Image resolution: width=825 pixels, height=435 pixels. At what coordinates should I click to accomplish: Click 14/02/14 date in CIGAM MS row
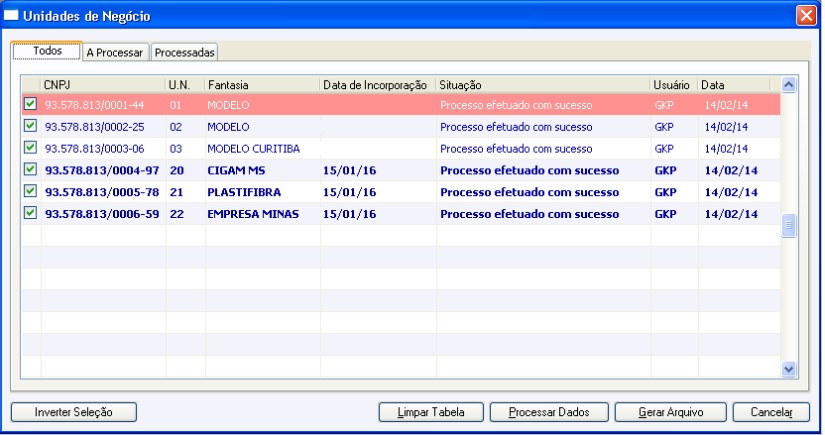click(x=731, y=170)
